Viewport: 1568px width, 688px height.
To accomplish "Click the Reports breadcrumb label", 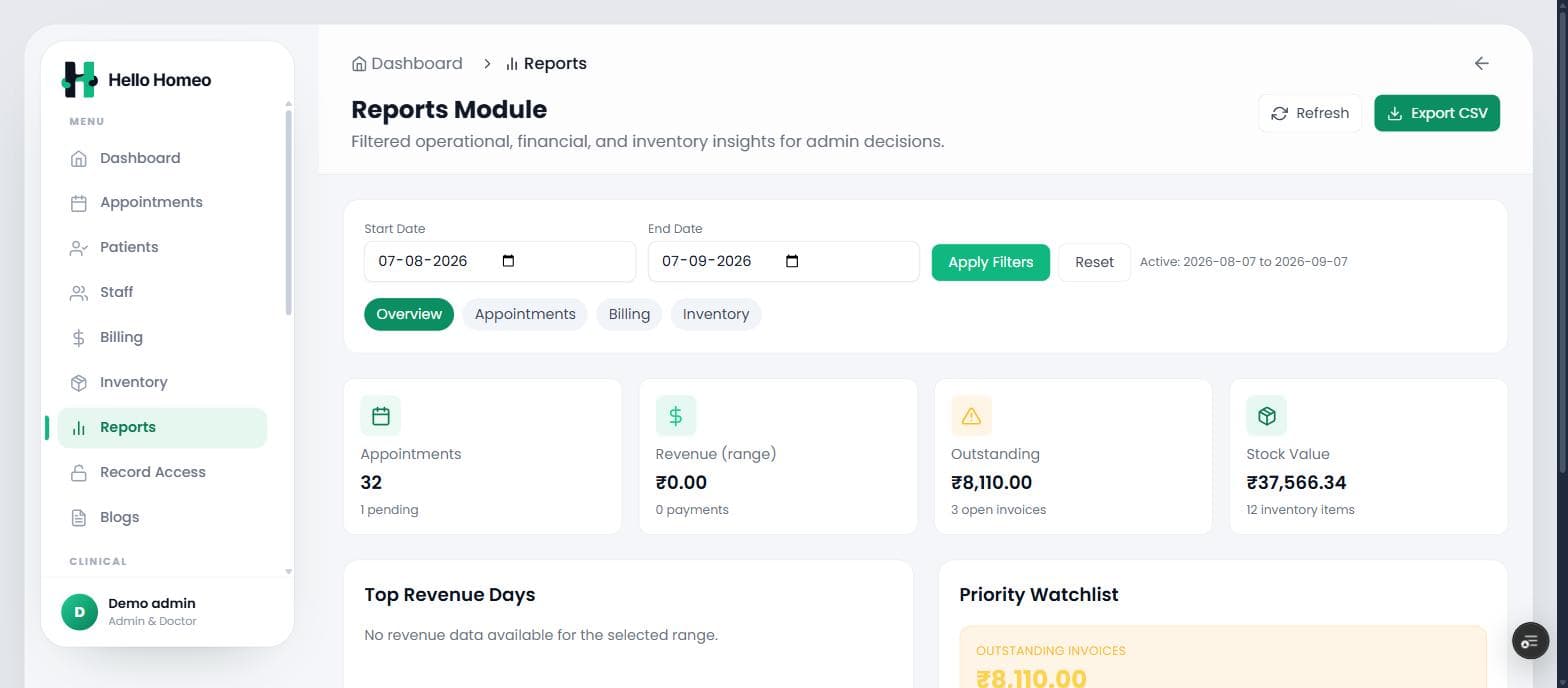I will [555, 64].
